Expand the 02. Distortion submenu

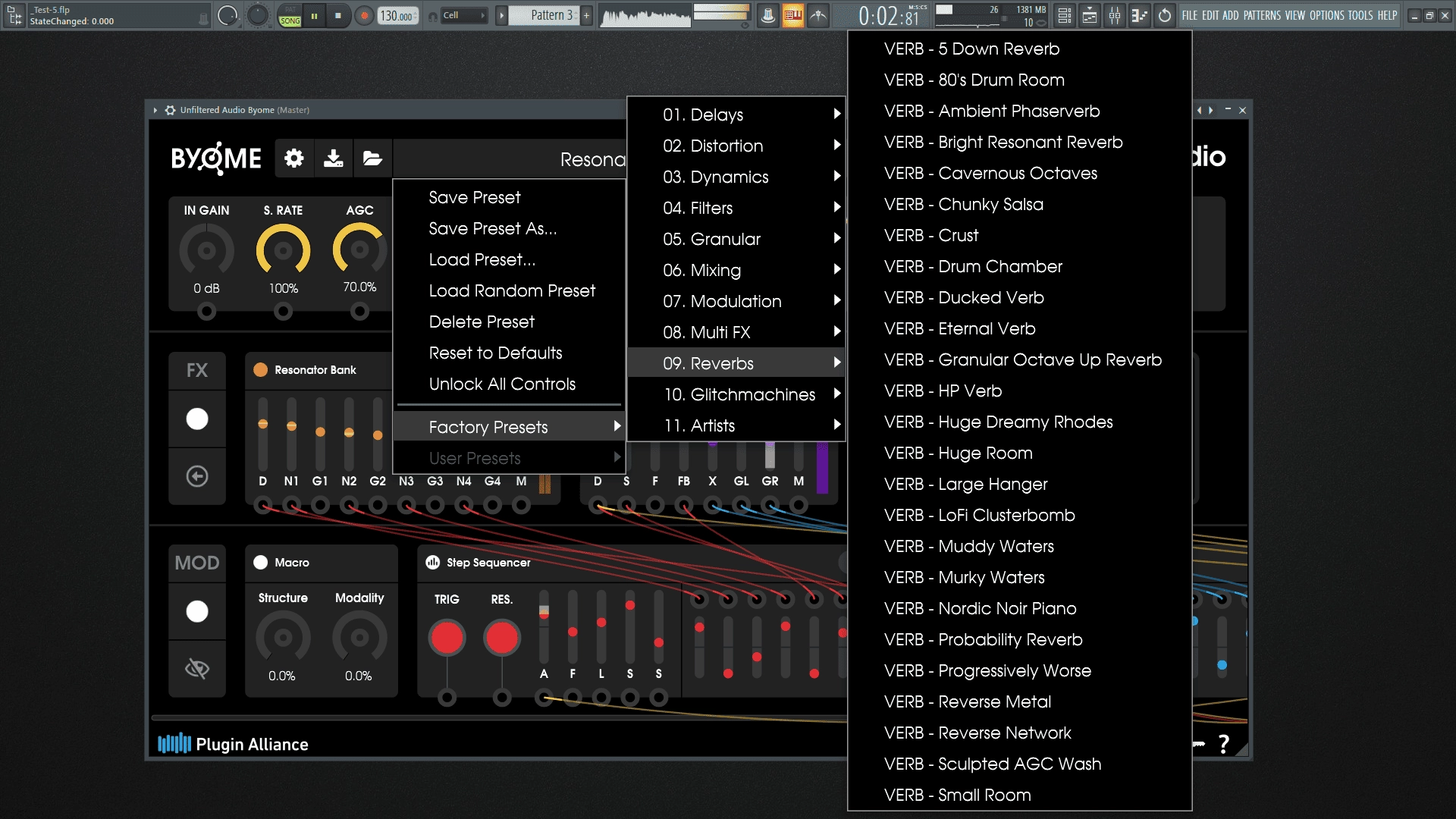click(736, 146)
